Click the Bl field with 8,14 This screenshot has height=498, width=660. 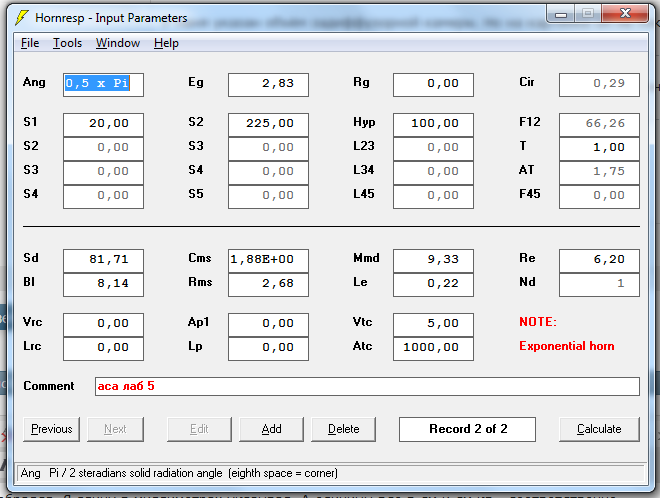pyautogui.click(x=104, y=285)
